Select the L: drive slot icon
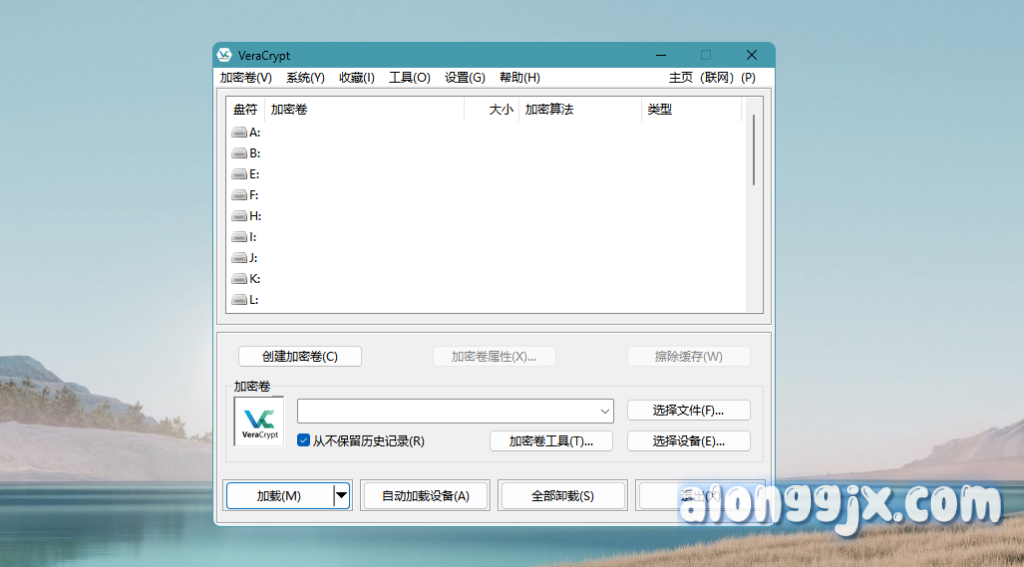1024x567 pixels. coord(239,300)
